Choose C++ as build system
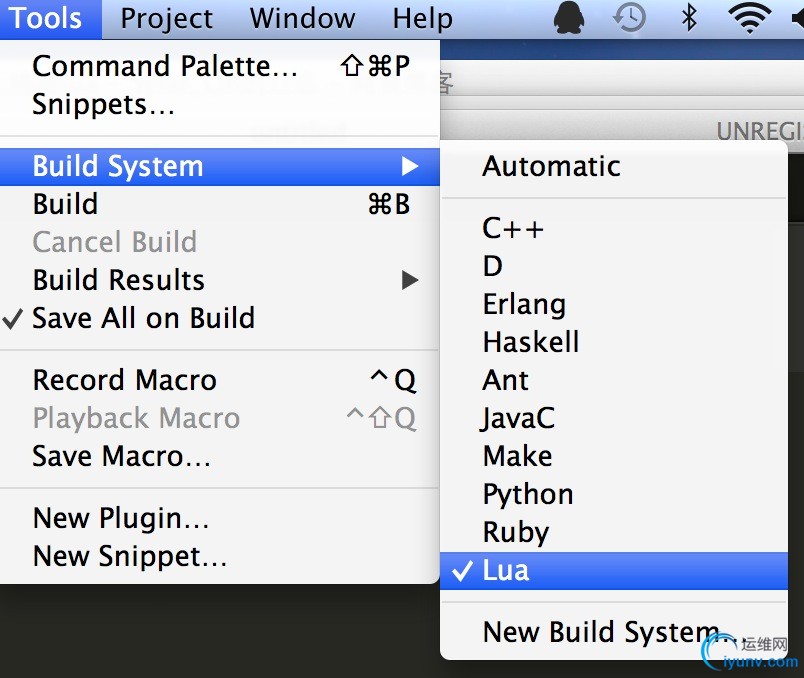 pos(513,228)
